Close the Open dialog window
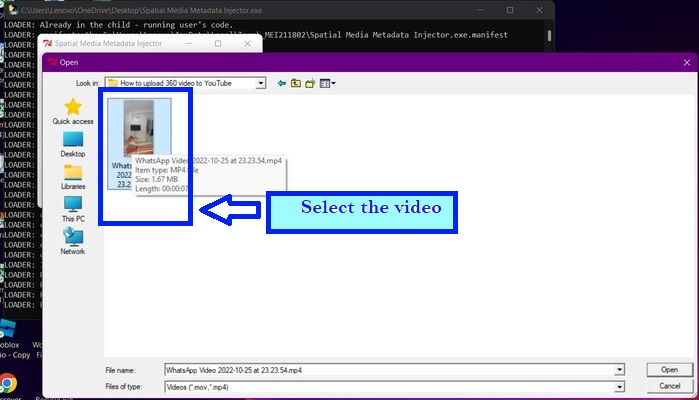 pyautogui.click(x=683, y=61)
